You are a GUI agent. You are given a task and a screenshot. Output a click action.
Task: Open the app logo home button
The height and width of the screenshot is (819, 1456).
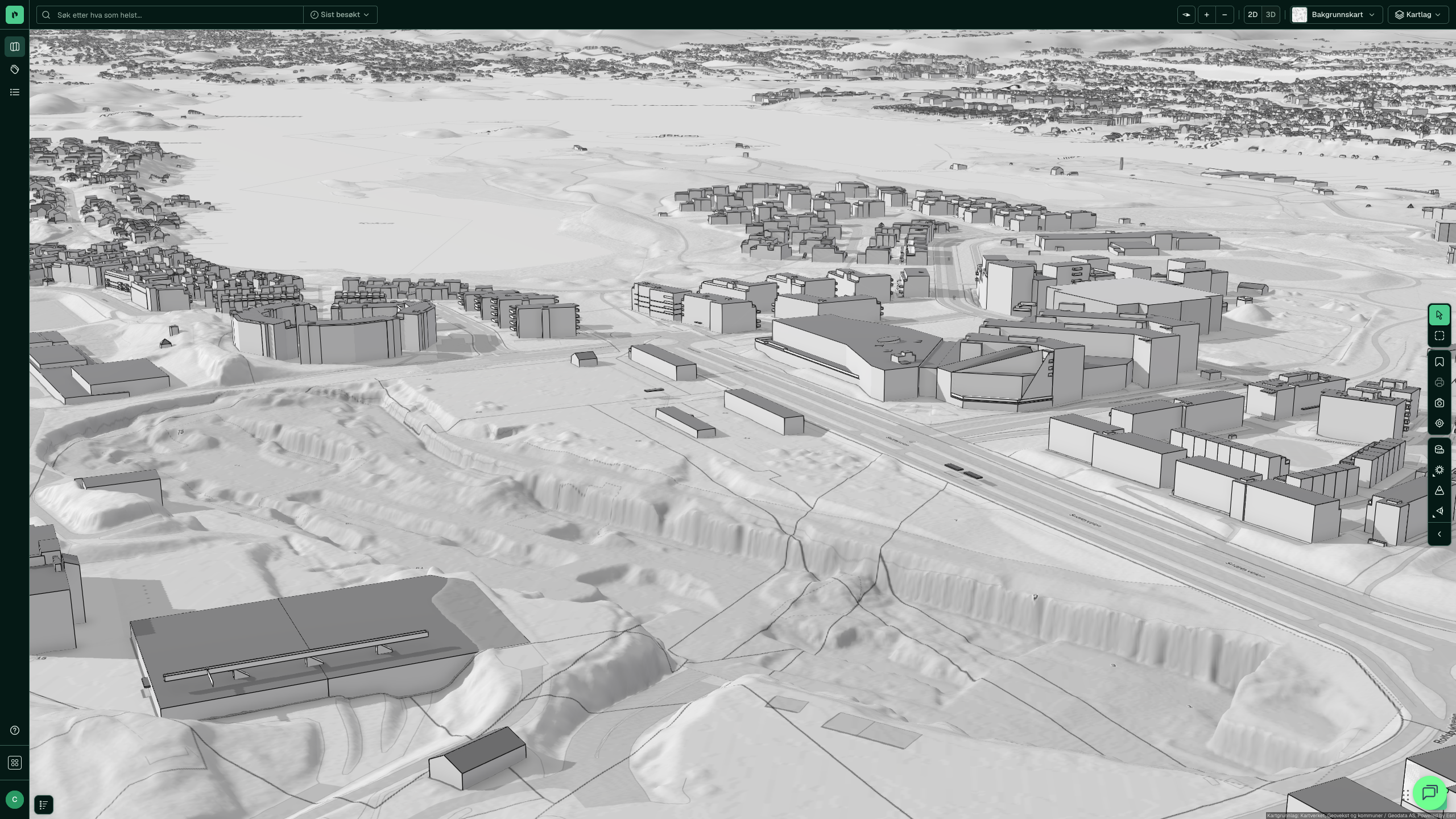click(15, 15)
